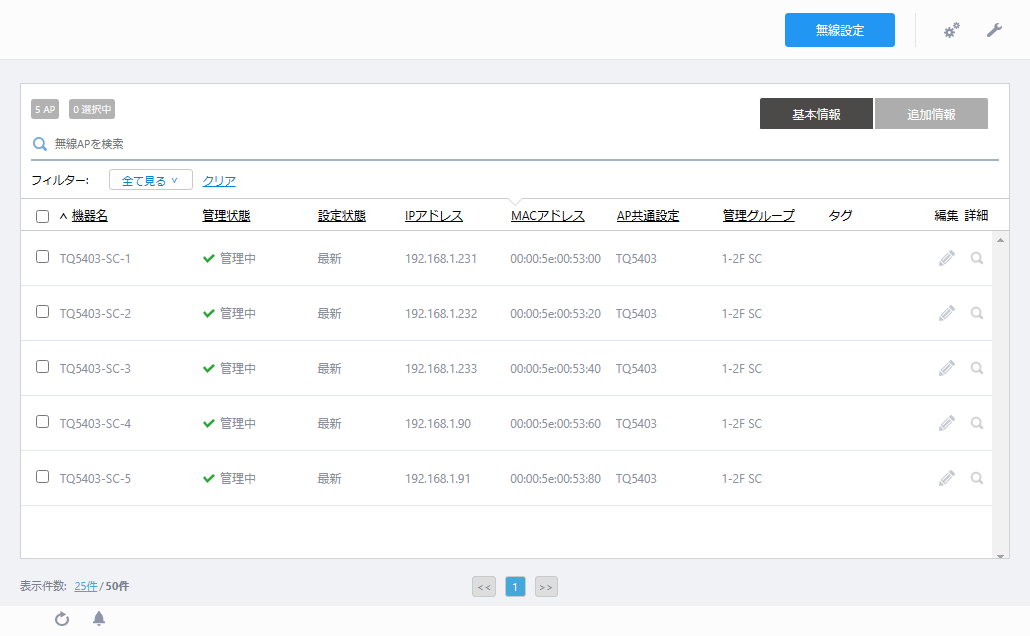View details of TQ5403-SC-4
The image size is (1030, 636).
977,423
